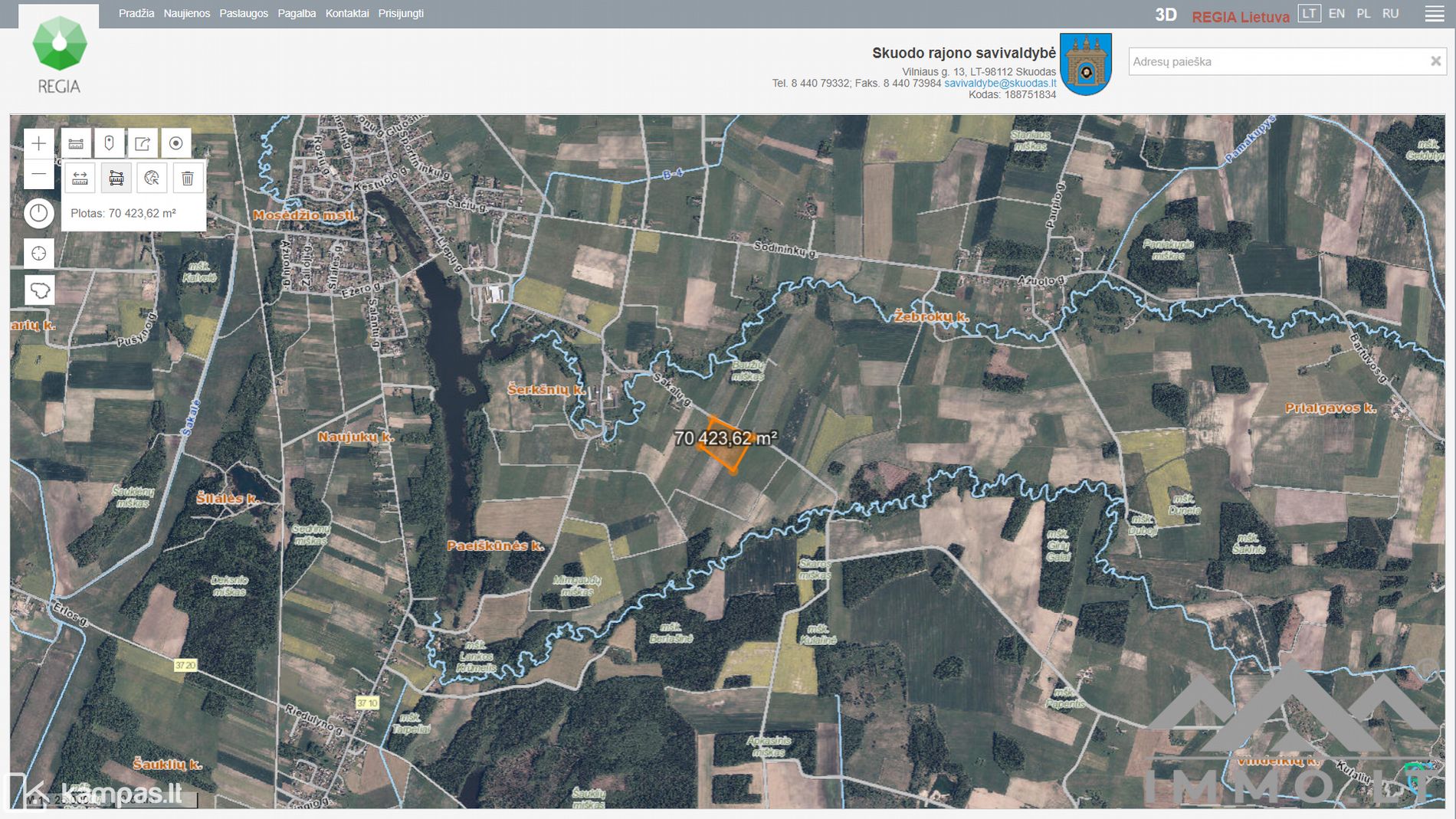Select the distance measuring tool
Viewport: 1456px width, 819px height.
coord(80,179)
